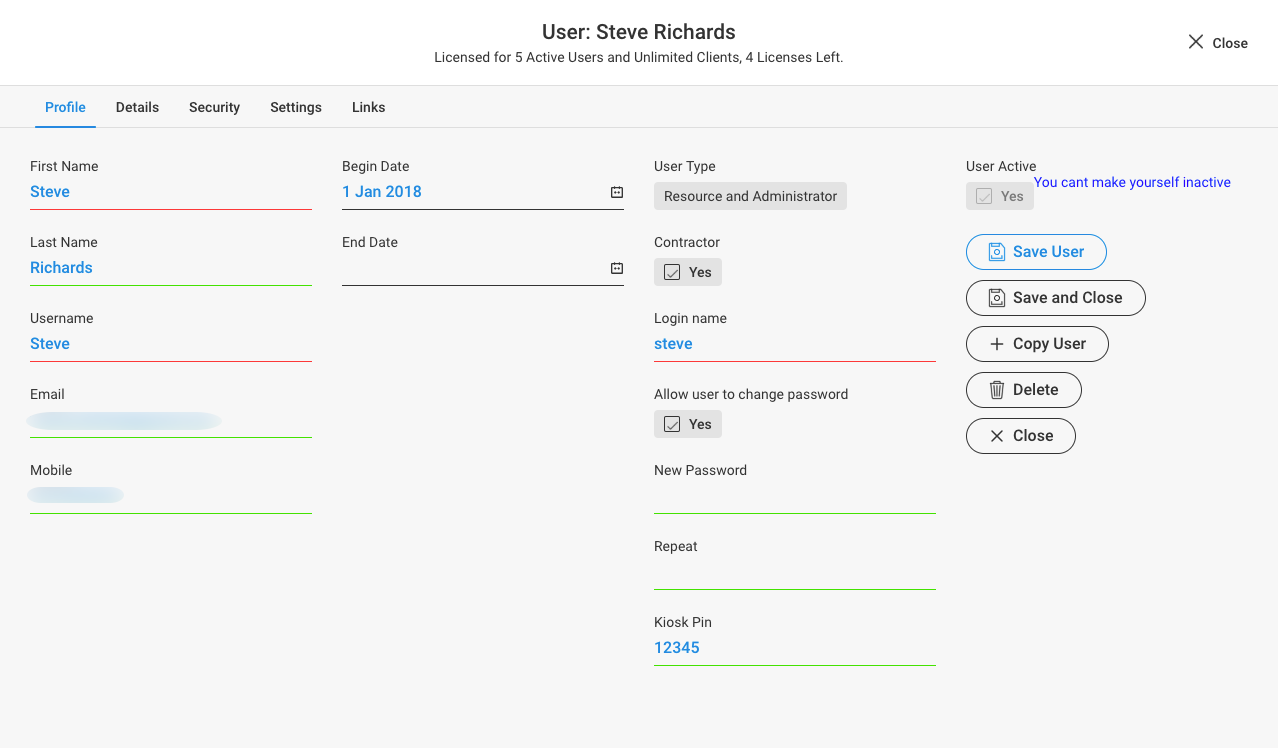This screenshot has height=748, width=1278.
Task: Click the User Active checkbox
Action: pyautogui.click(x=984, y=196)
